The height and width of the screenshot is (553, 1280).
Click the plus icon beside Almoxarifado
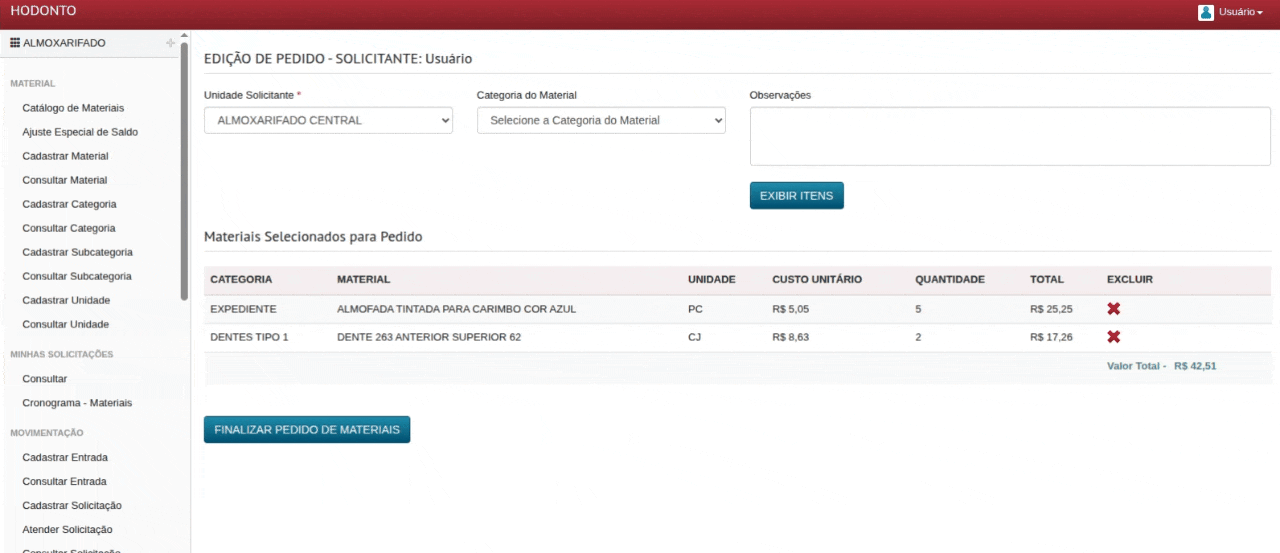coord(170,43)
